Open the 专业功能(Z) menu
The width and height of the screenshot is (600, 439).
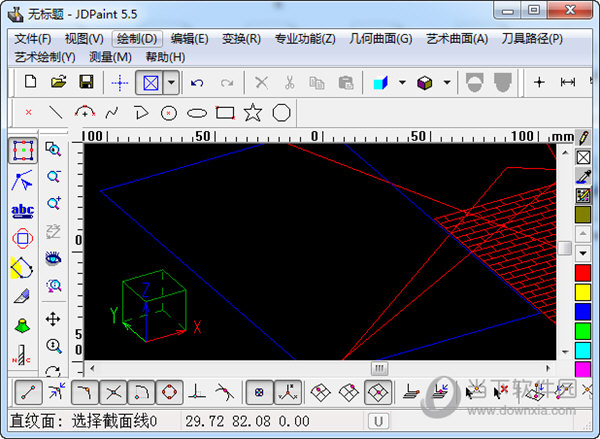pos(305,39)
